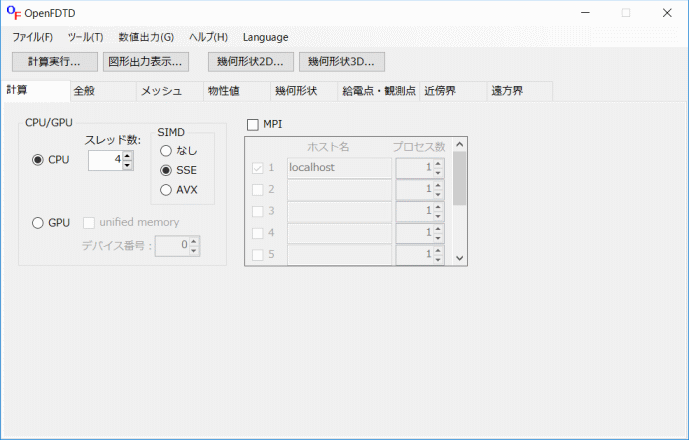Increase process count for localhost row
This screenshot has height=440, width=689.
pyautogui.click(x=438, y=164)
